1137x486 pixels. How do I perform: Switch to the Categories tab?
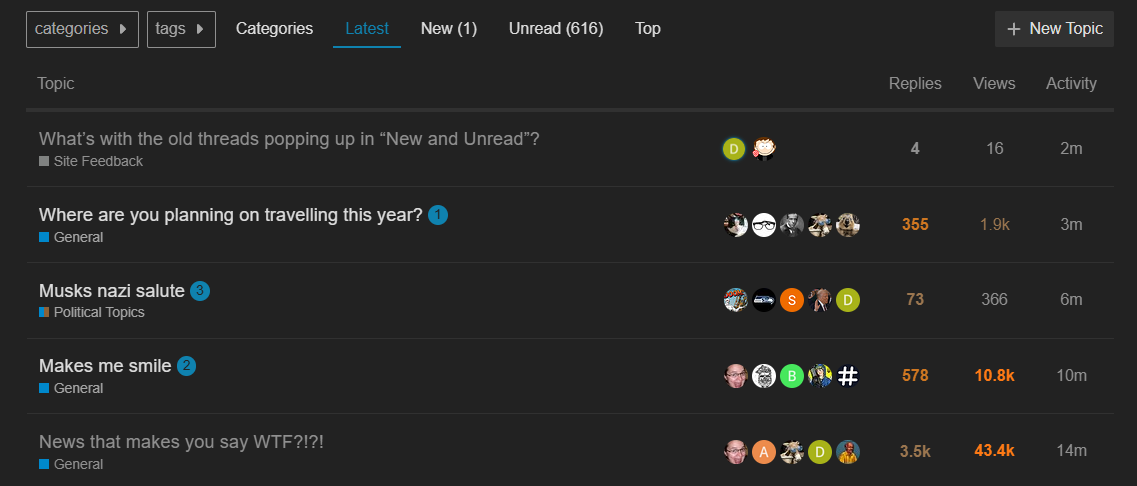click(275, 29)
